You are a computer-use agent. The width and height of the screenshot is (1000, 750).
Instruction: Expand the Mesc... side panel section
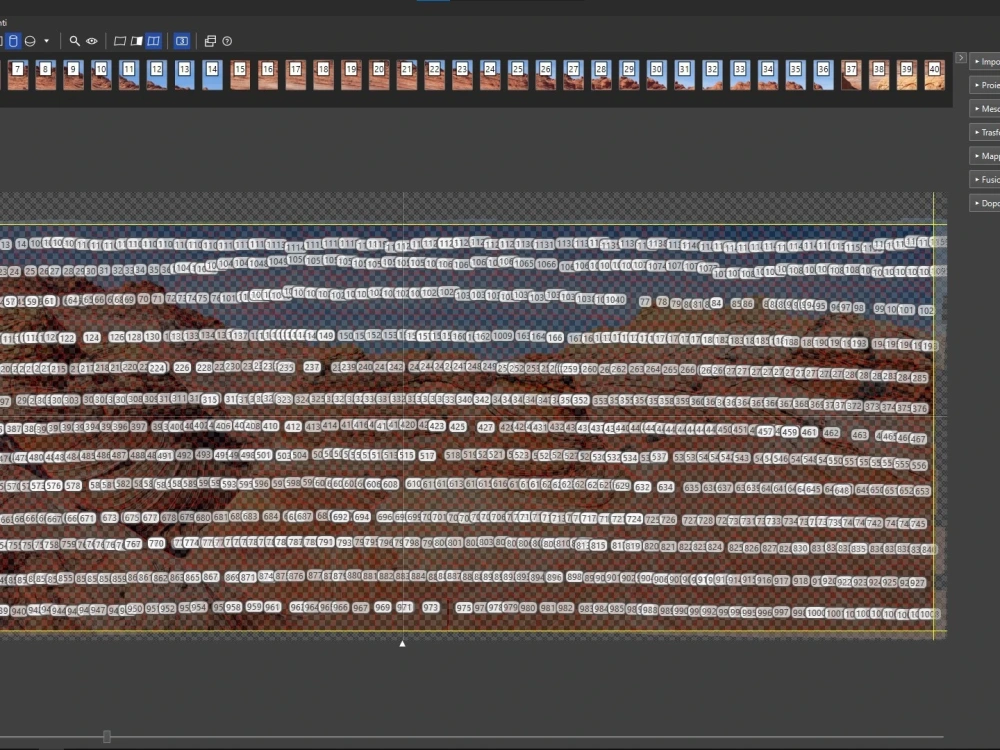985,108
